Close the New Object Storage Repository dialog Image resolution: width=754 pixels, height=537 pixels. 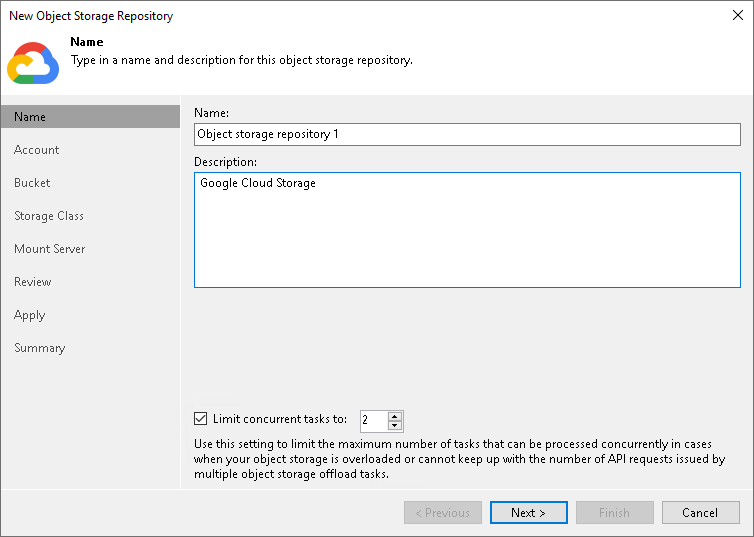pyautogui.click(x=738, y=15)
